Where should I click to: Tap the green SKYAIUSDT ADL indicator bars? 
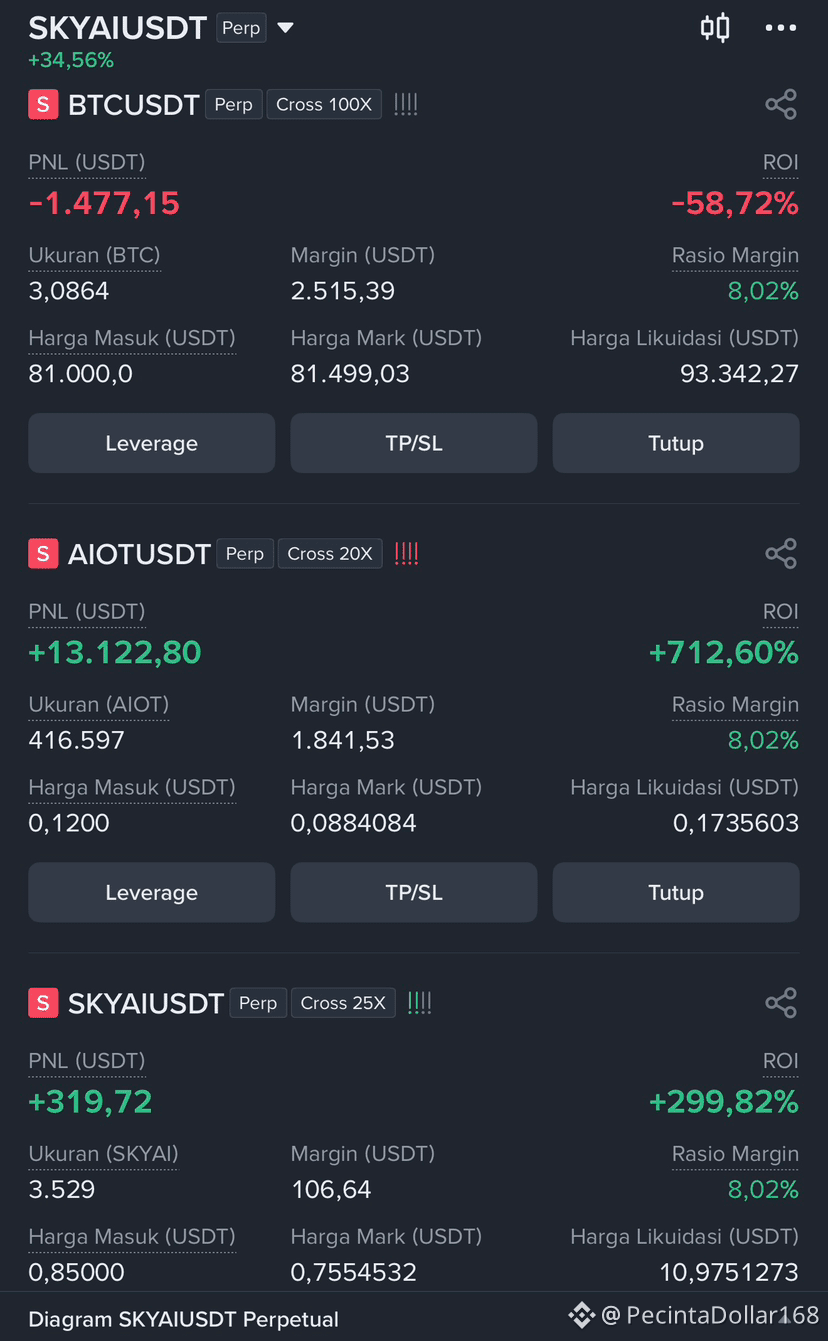pyautogui.click(x=420, y=1003)
